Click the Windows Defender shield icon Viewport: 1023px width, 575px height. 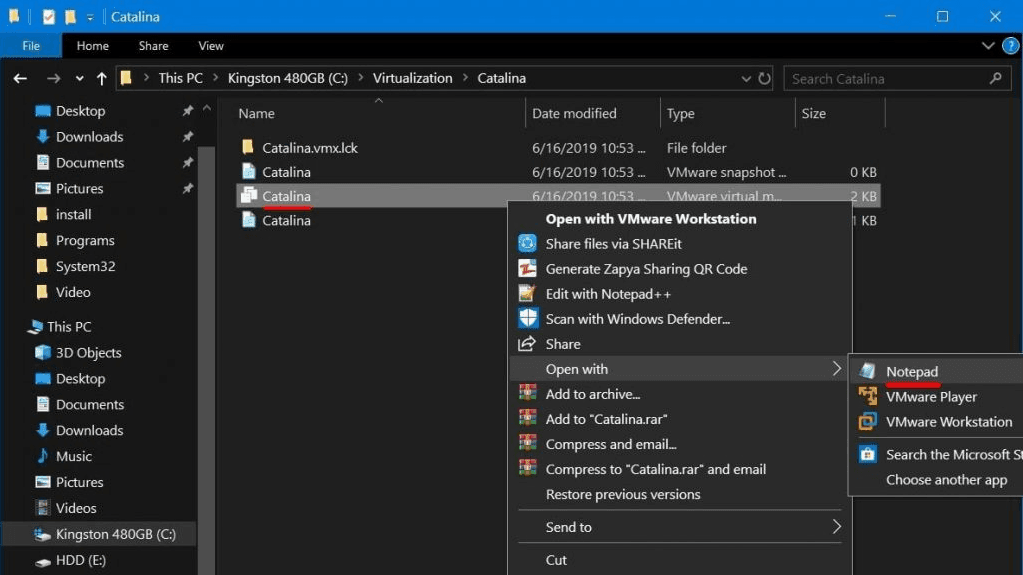pos(527,319)
